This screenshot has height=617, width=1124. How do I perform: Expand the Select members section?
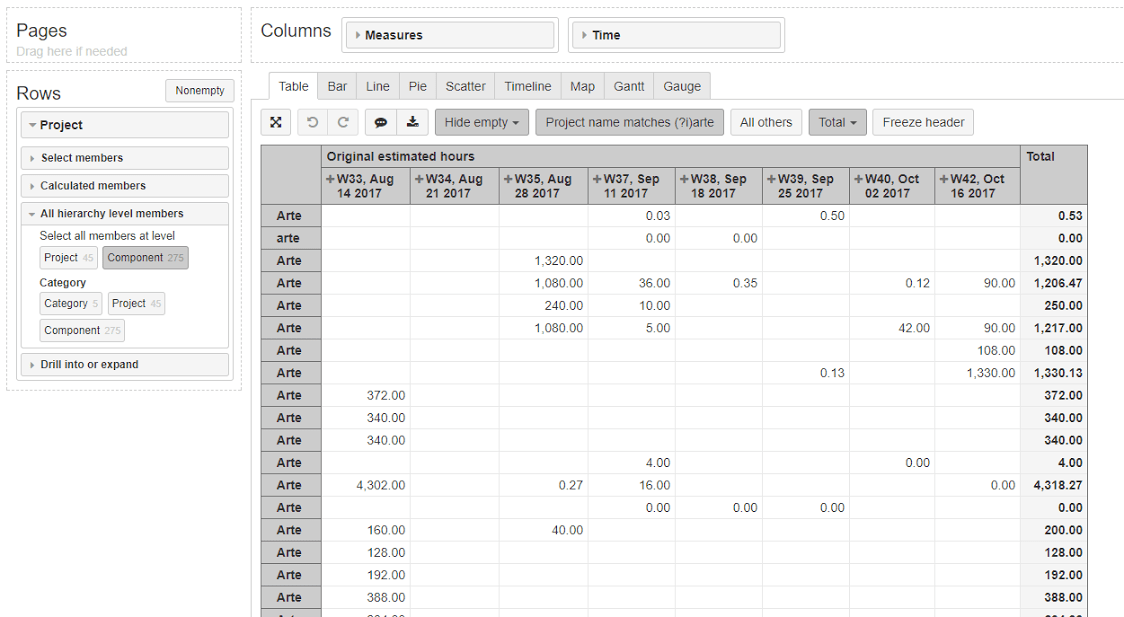pos(125,158)
